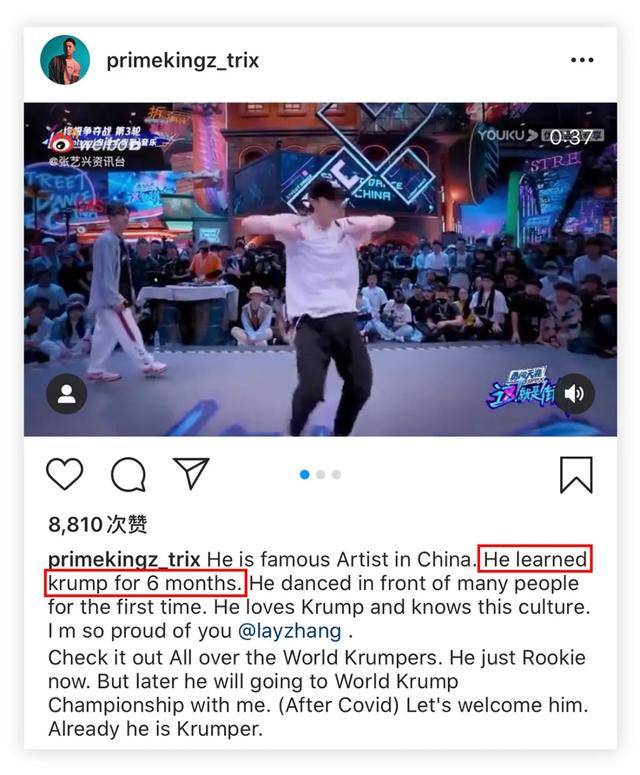The image size is (640, 775).
Task: Open comments via speech bubble icon
Action: click(128, 474)
